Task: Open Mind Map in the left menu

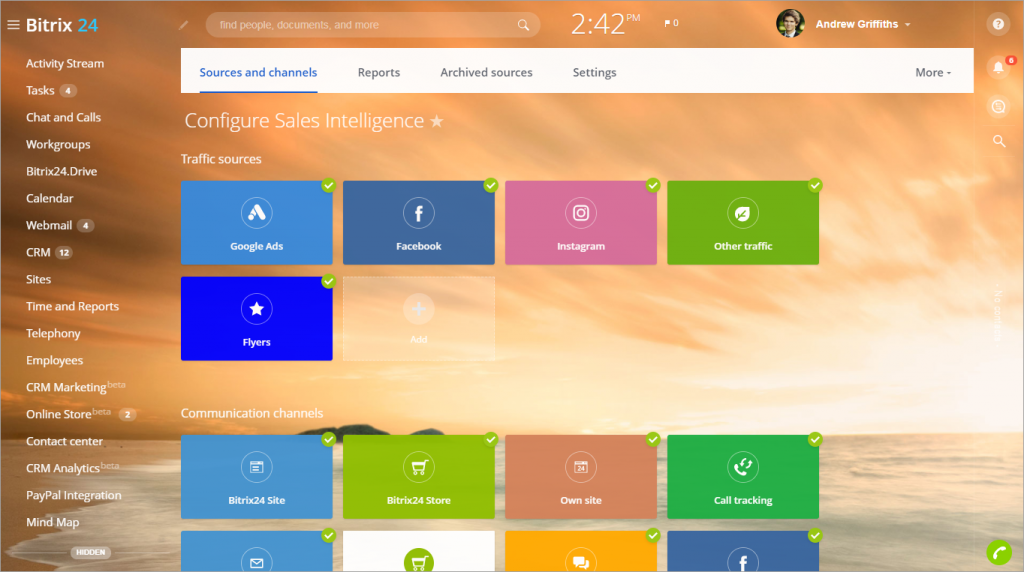Action: click(52, 522)
